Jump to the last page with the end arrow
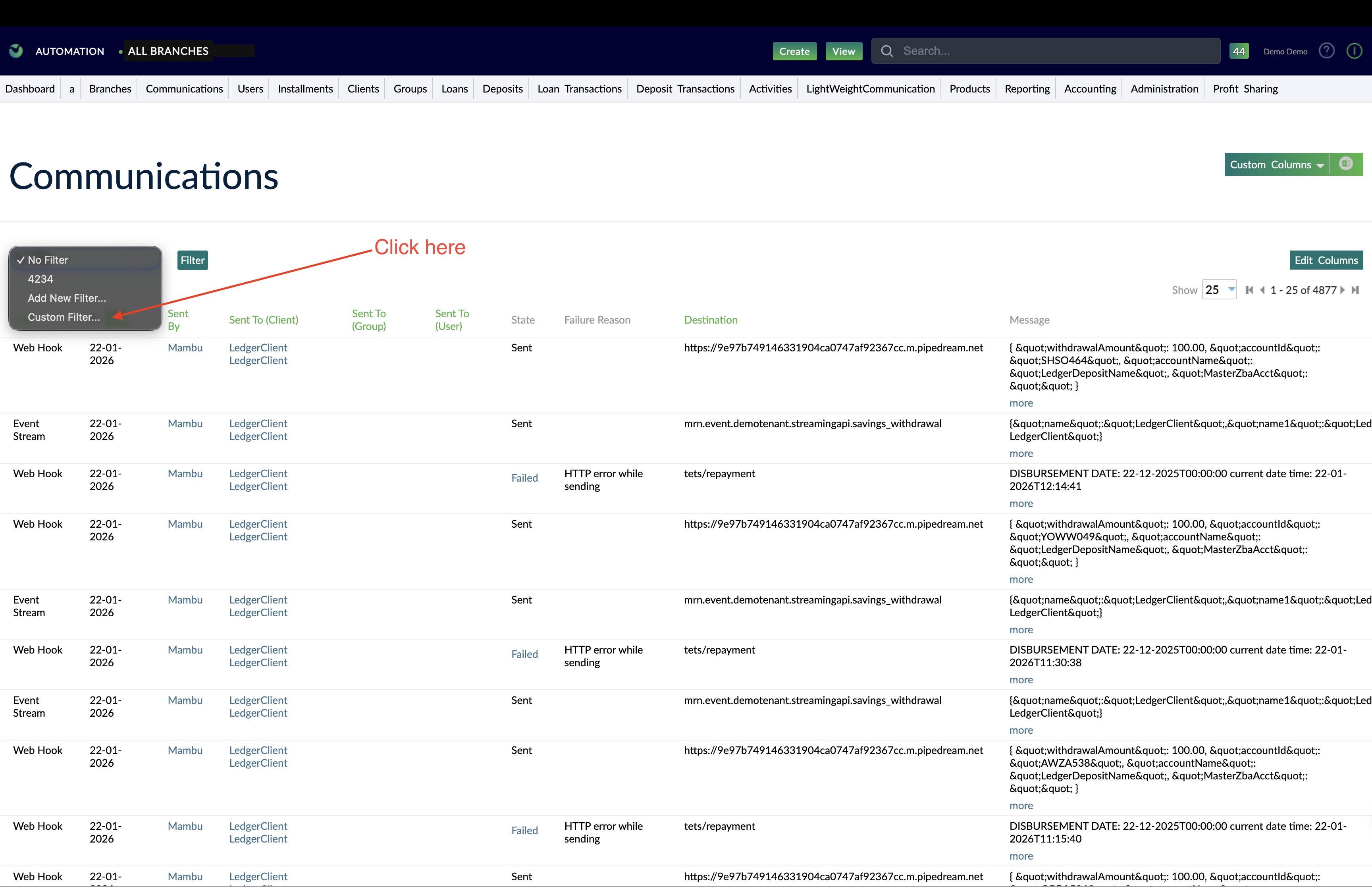 pos(1356,290)
